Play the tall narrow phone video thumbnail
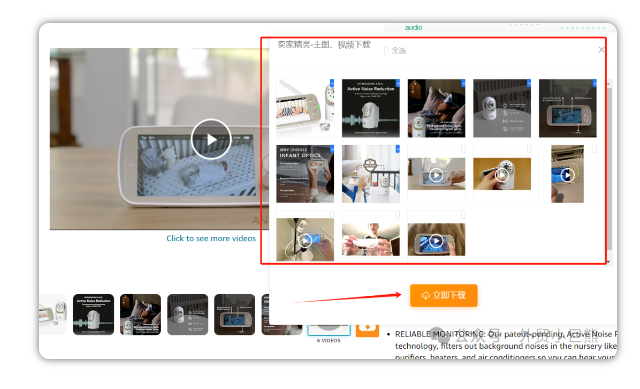 [567, 175]
